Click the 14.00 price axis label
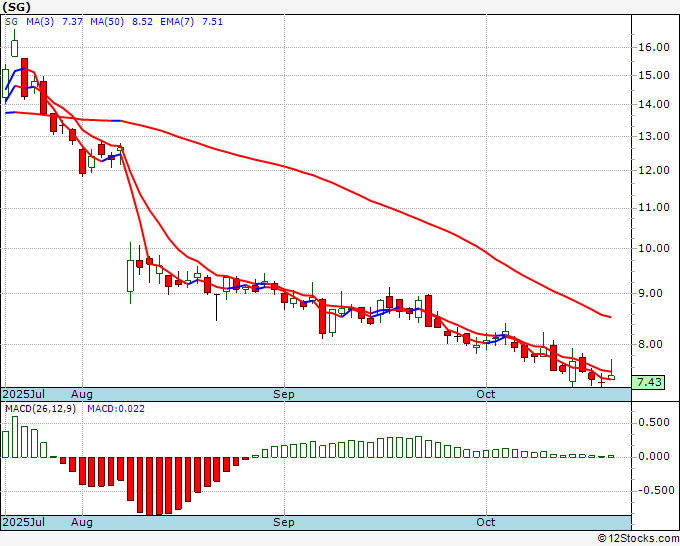Screen dimensions: 680x546 click(x=654, y=104)
